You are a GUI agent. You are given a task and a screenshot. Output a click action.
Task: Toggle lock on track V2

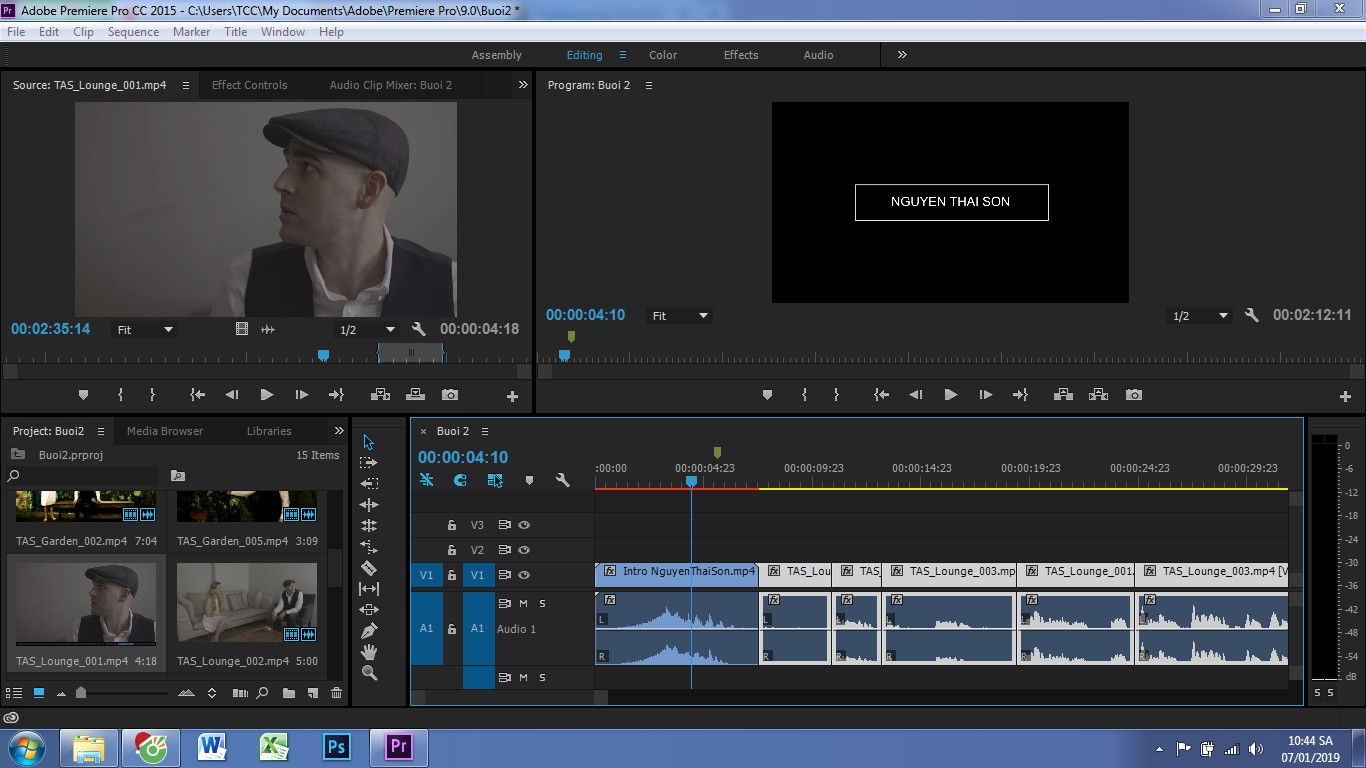[x=451, y=550]
